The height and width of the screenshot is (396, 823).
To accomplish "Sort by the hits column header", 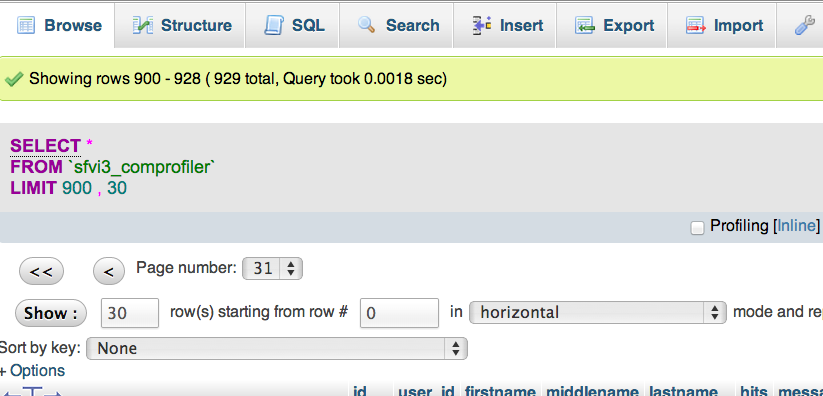I will [x=754, y=390].
